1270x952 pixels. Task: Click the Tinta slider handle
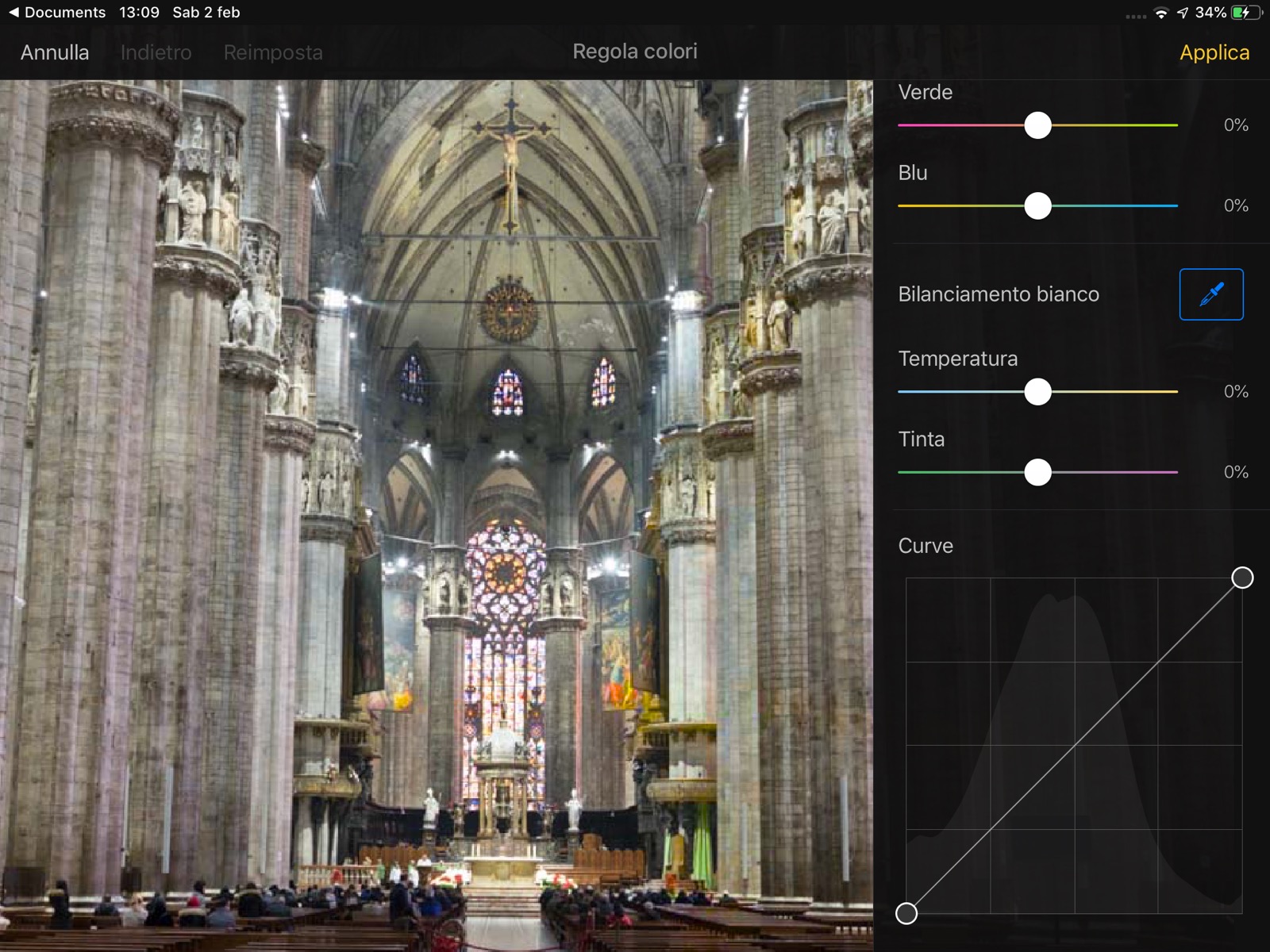click(x=1037, y=473)
